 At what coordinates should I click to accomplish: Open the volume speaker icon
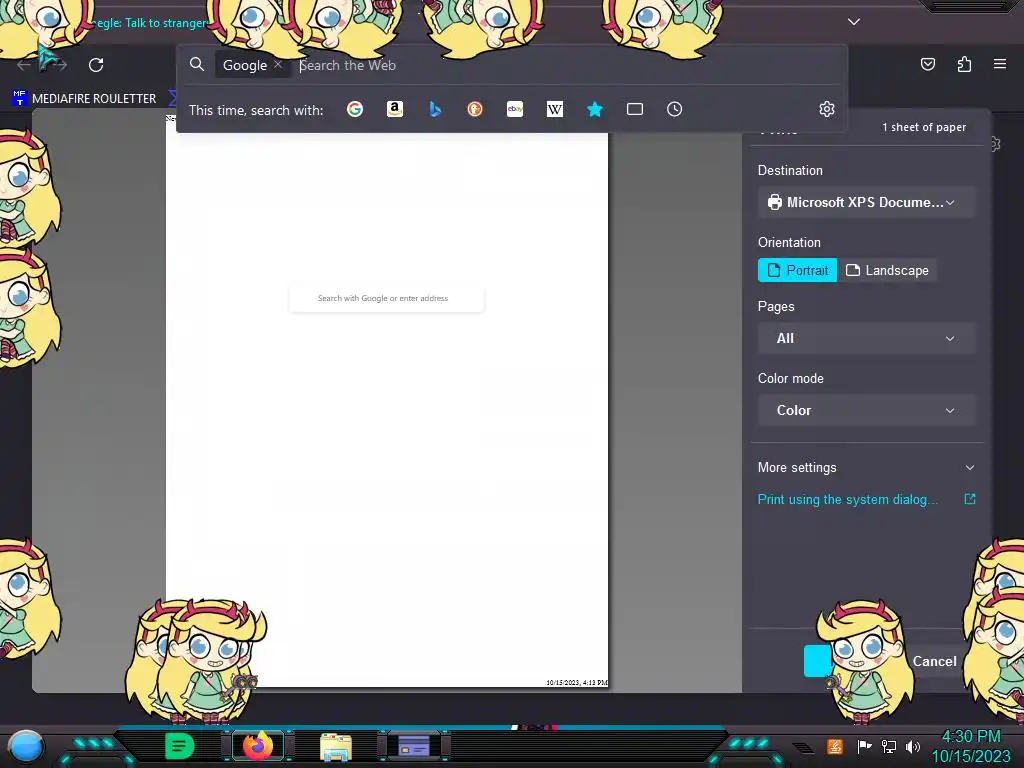point(913,746)
